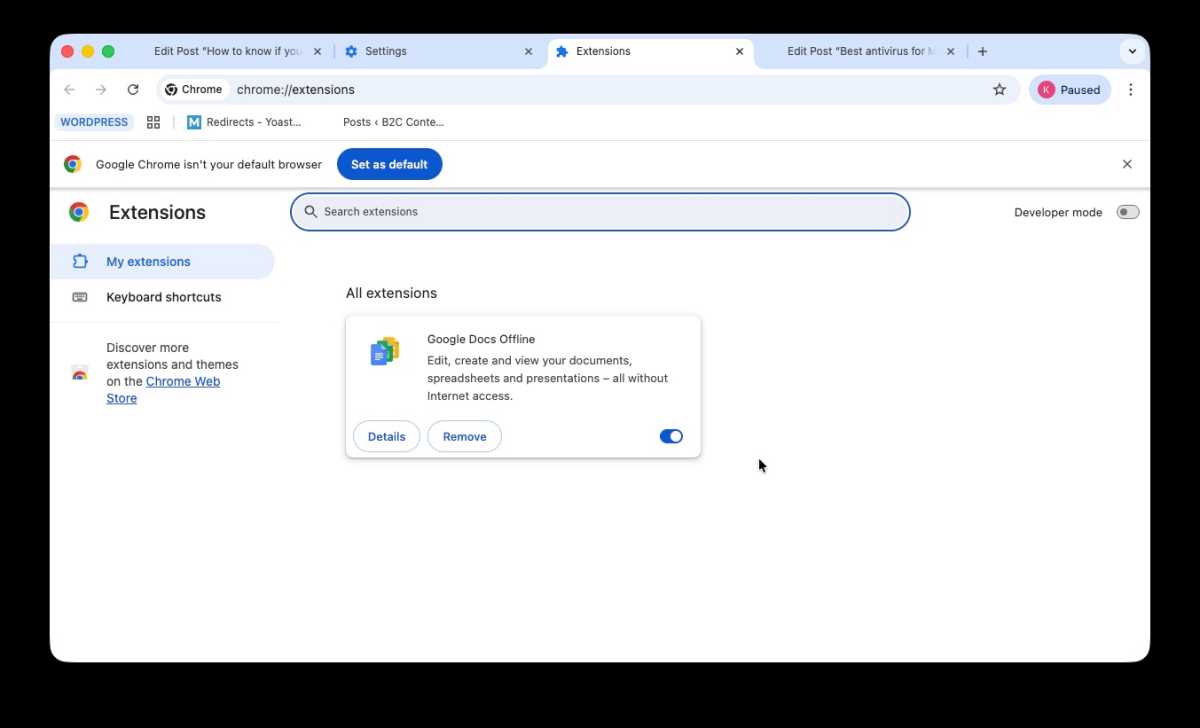Open the Chrome three-dot menu

point(1131,89)
